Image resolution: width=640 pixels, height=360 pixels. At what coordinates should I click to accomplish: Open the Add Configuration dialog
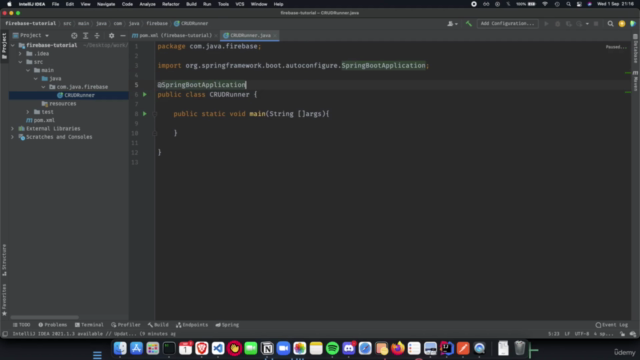click(507, 24)
